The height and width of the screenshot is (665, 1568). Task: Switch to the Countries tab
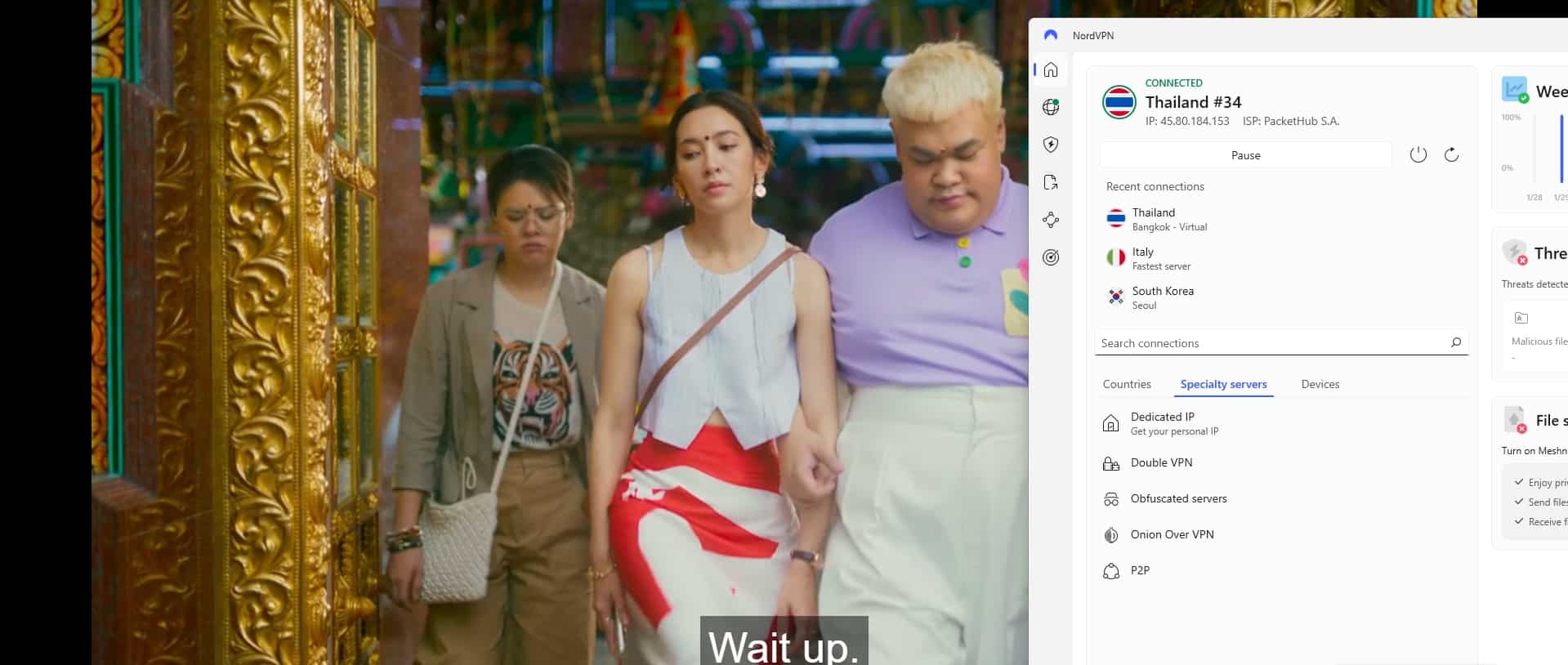(1127, 384)
